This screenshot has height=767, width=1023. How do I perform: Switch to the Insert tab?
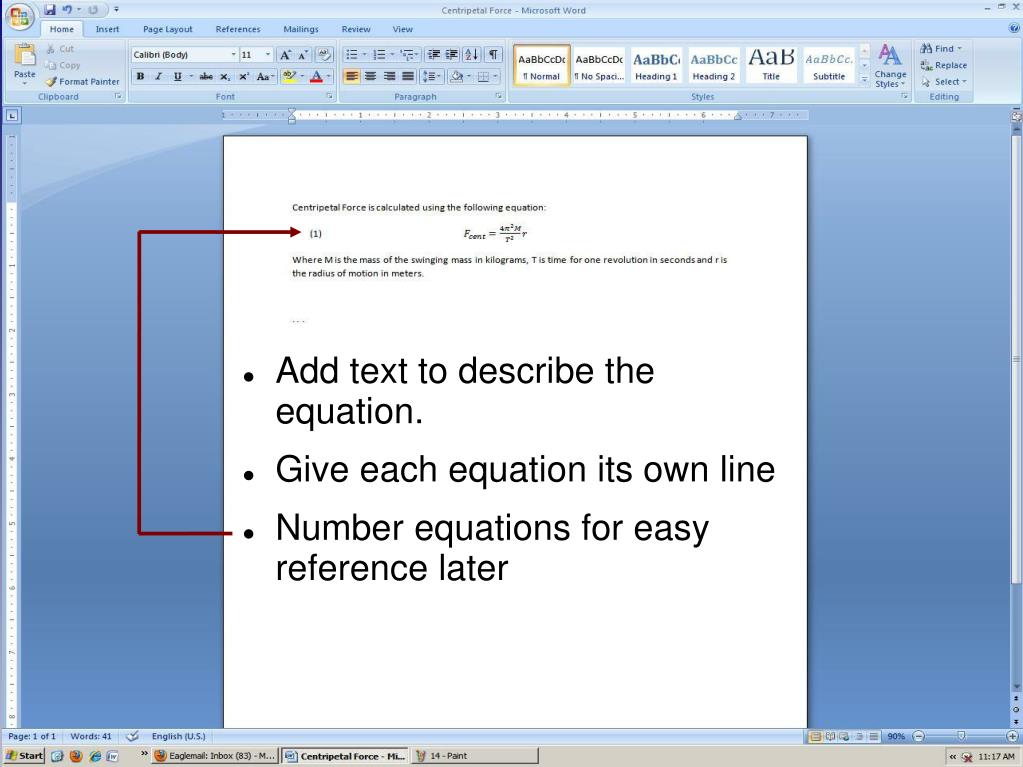105,29
